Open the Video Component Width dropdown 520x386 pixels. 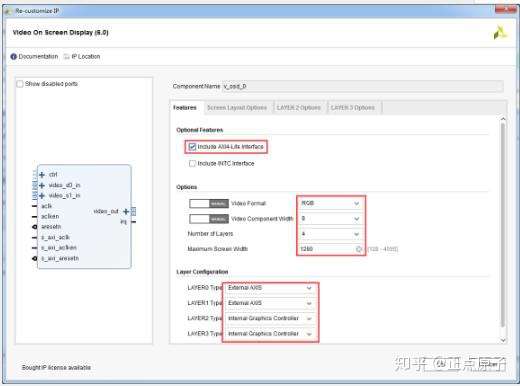[330, 219]
